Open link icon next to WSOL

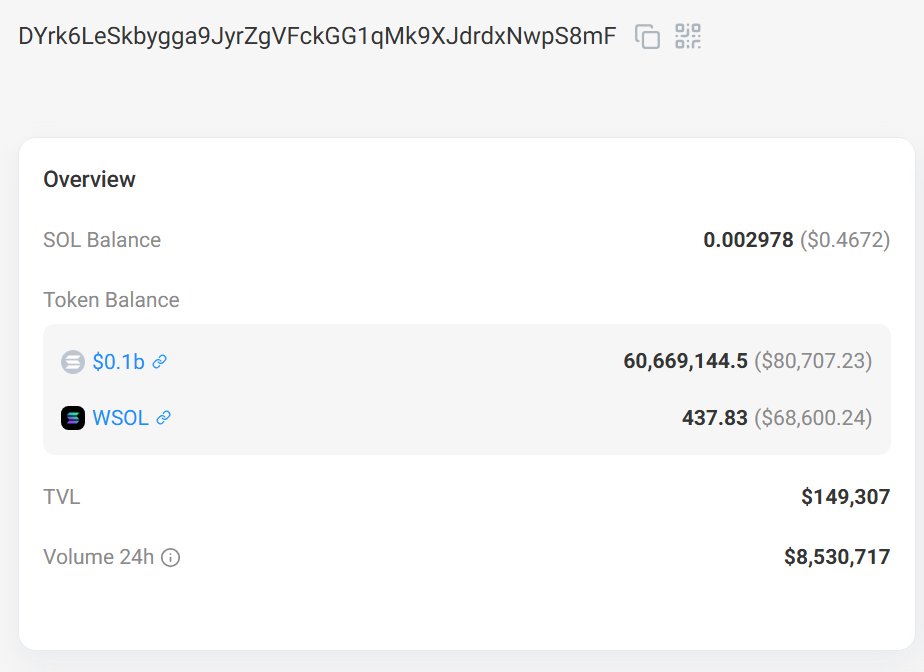pos(163,418)
